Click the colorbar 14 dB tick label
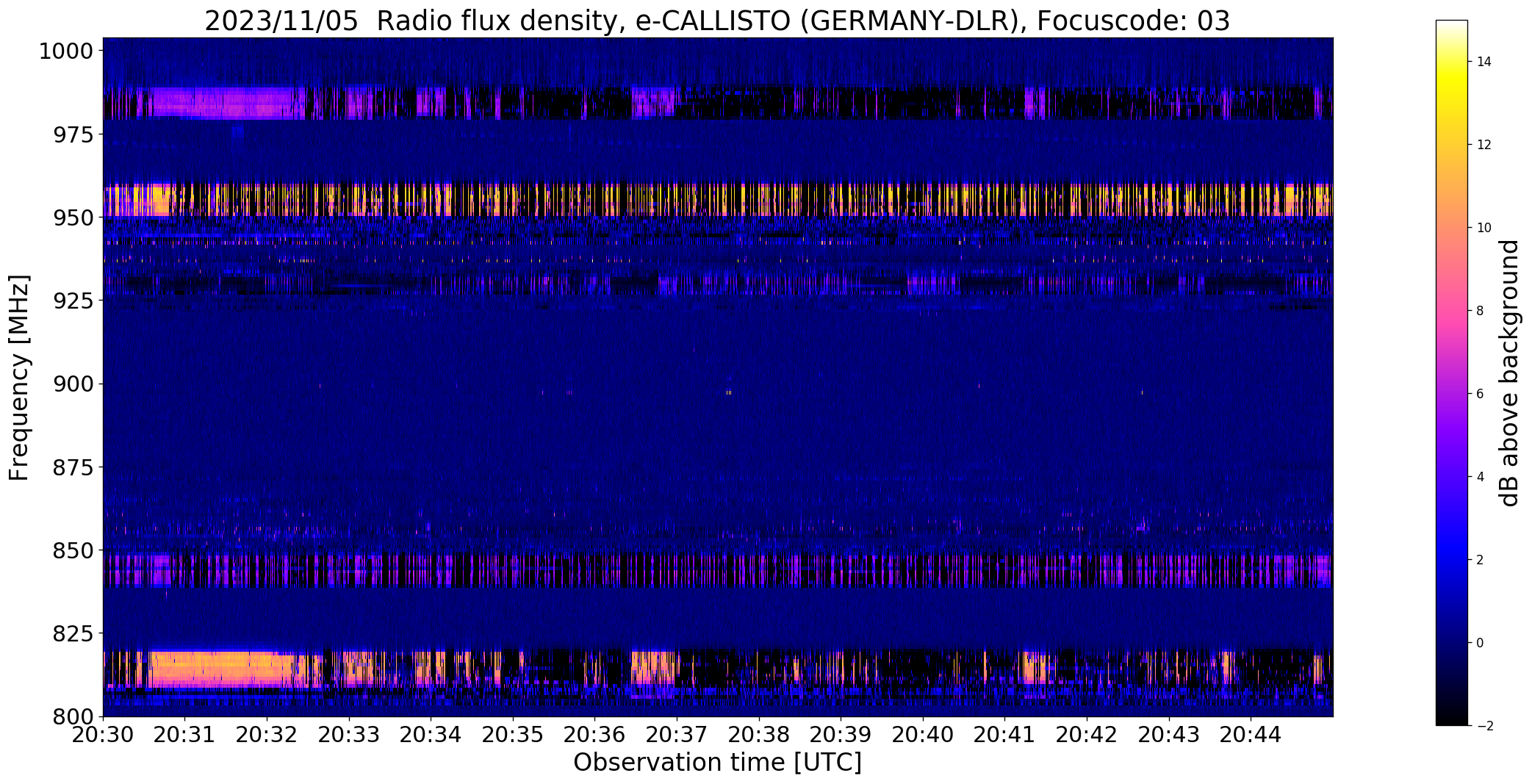Image resolution: width=1532 pixels, height=784 pixels. [1484, 62]
